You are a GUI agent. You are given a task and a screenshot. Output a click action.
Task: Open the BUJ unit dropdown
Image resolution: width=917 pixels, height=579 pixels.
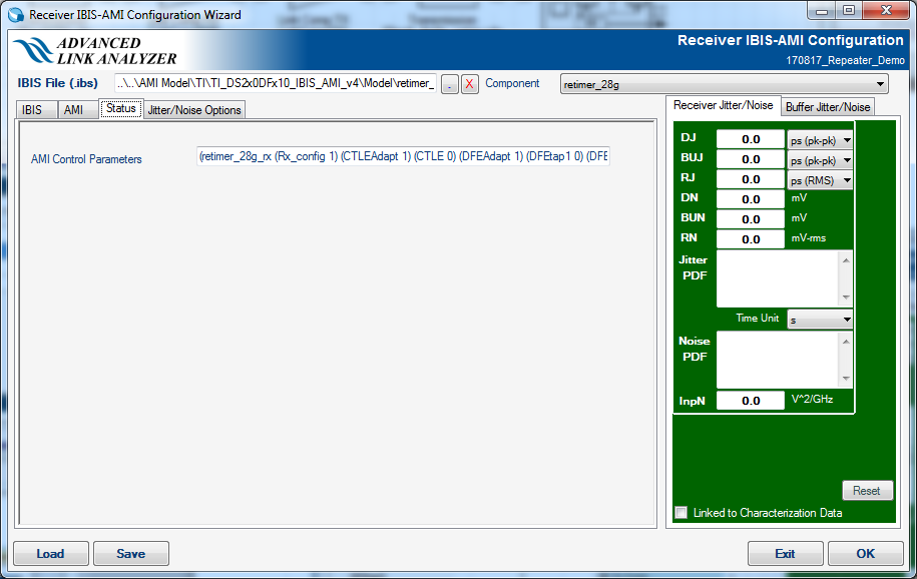click(x=820, y=160)
